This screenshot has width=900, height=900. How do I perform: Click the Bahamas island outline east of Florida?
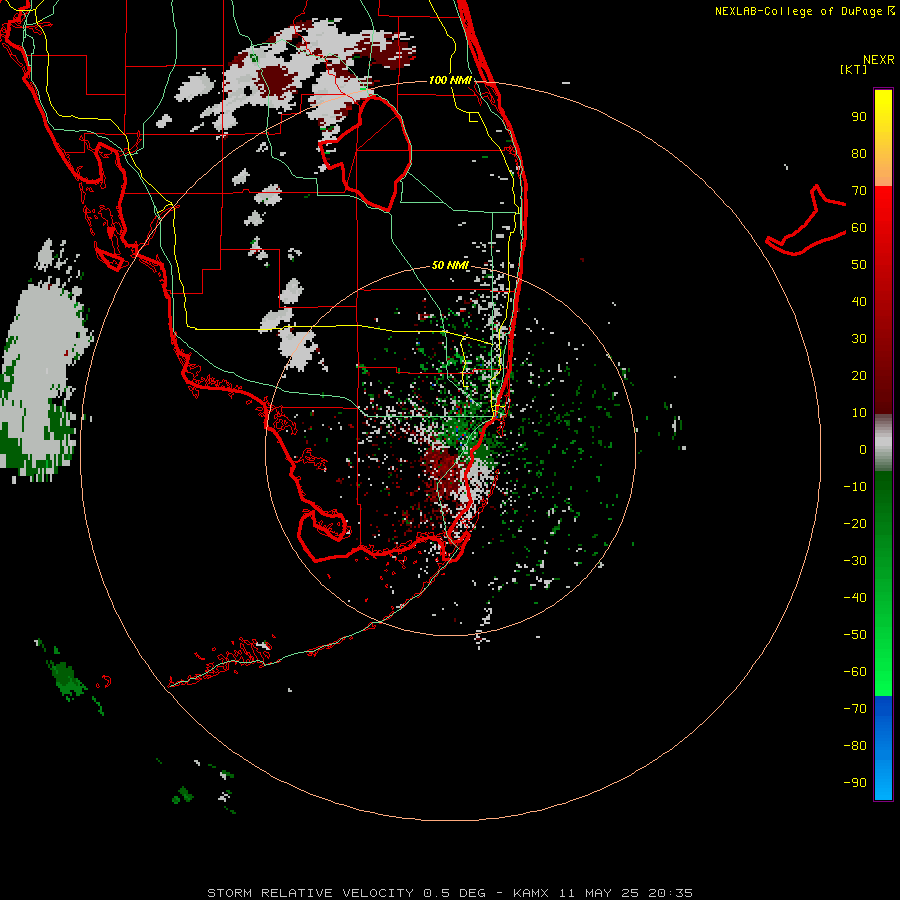(806, 221)
